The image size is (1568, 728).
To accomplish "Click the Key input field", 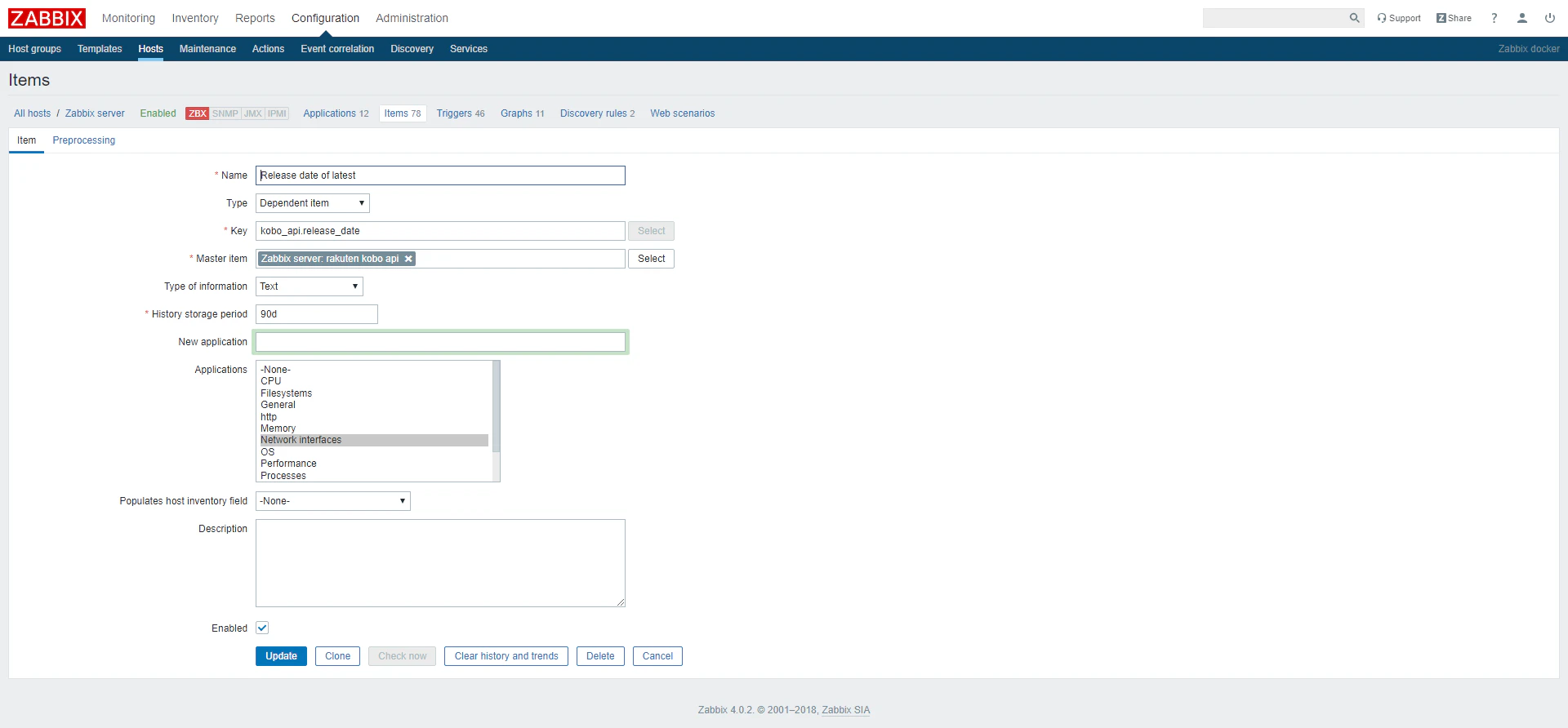I will coord(440,231).
